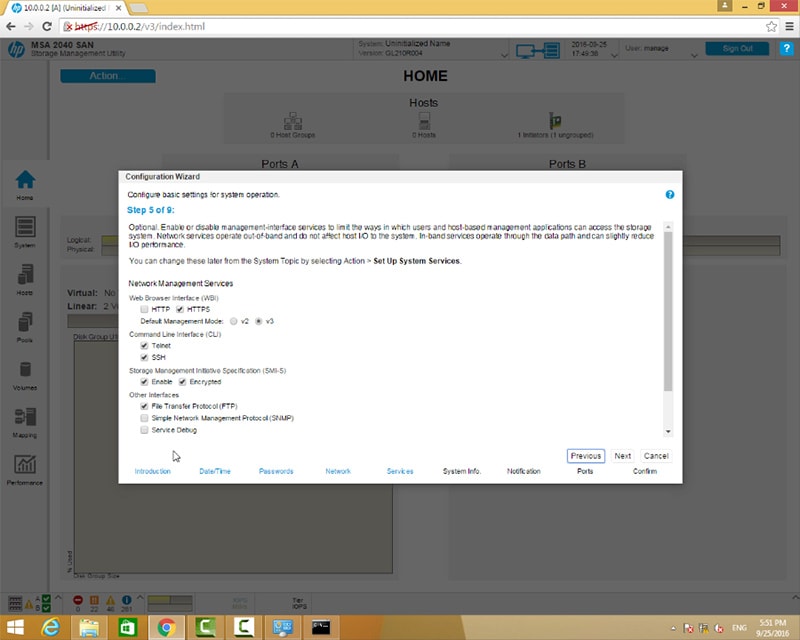Open the Mapping sidebar icon

tap(25, 420)
